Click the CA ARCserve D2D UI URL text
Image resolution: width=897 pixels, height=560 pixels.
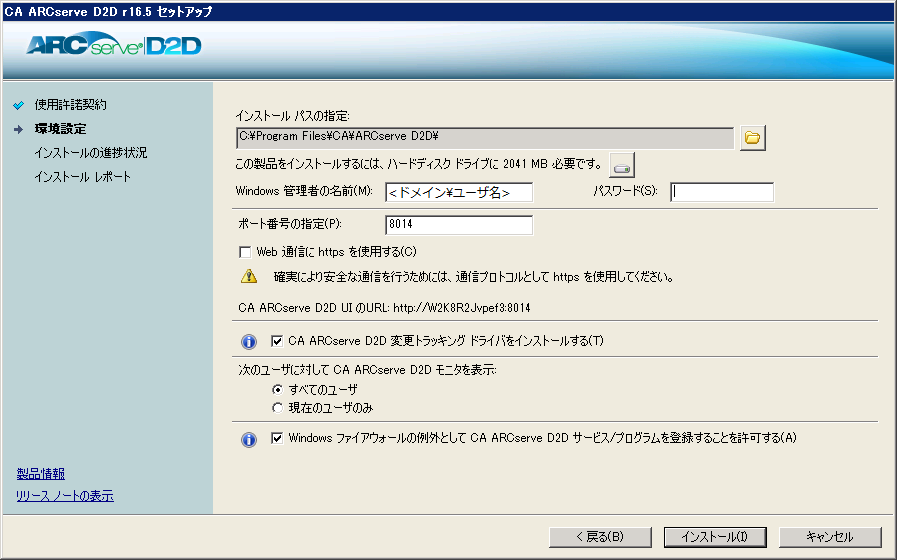point(384,308)
